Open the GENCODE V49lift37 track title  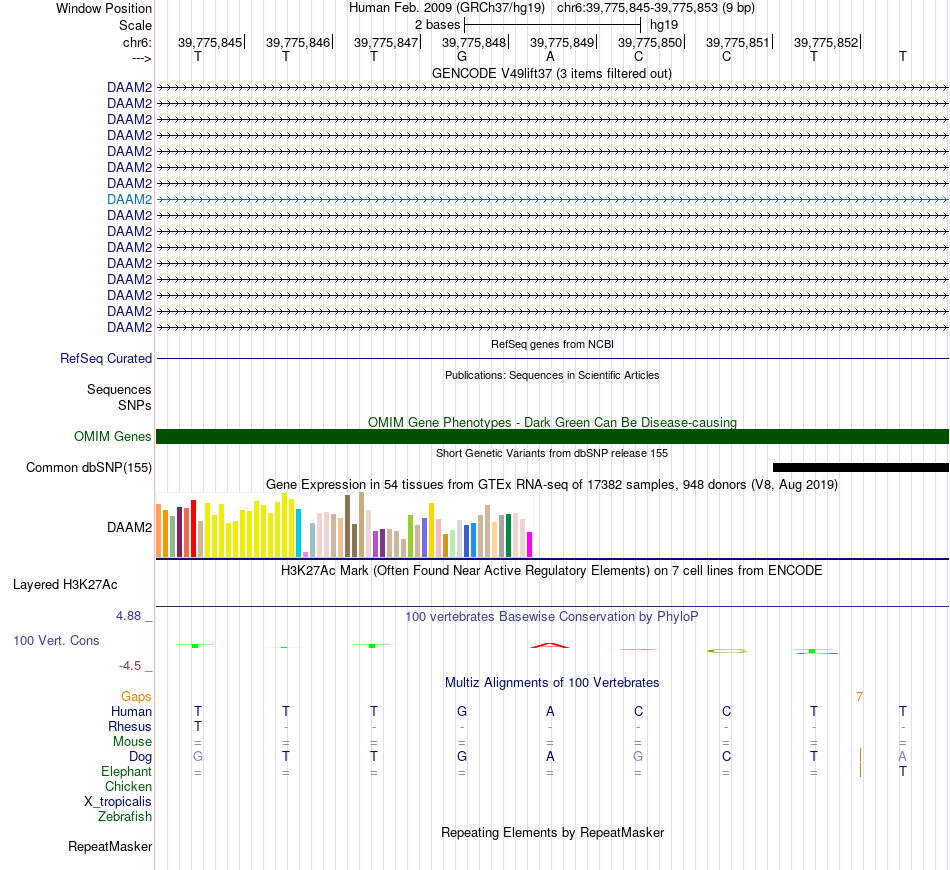pos(551,73)
